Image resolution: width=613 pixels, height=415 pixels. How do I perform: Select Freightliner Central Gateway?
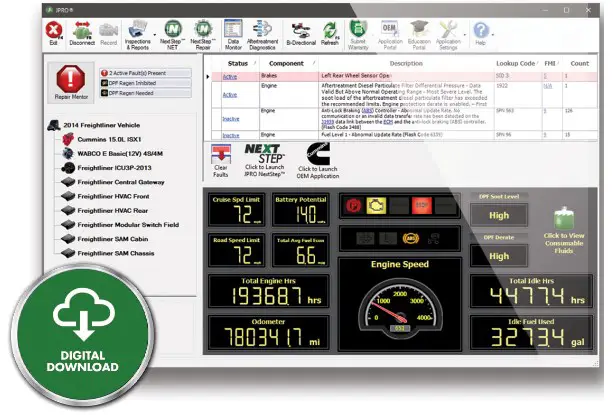(121, 182)
